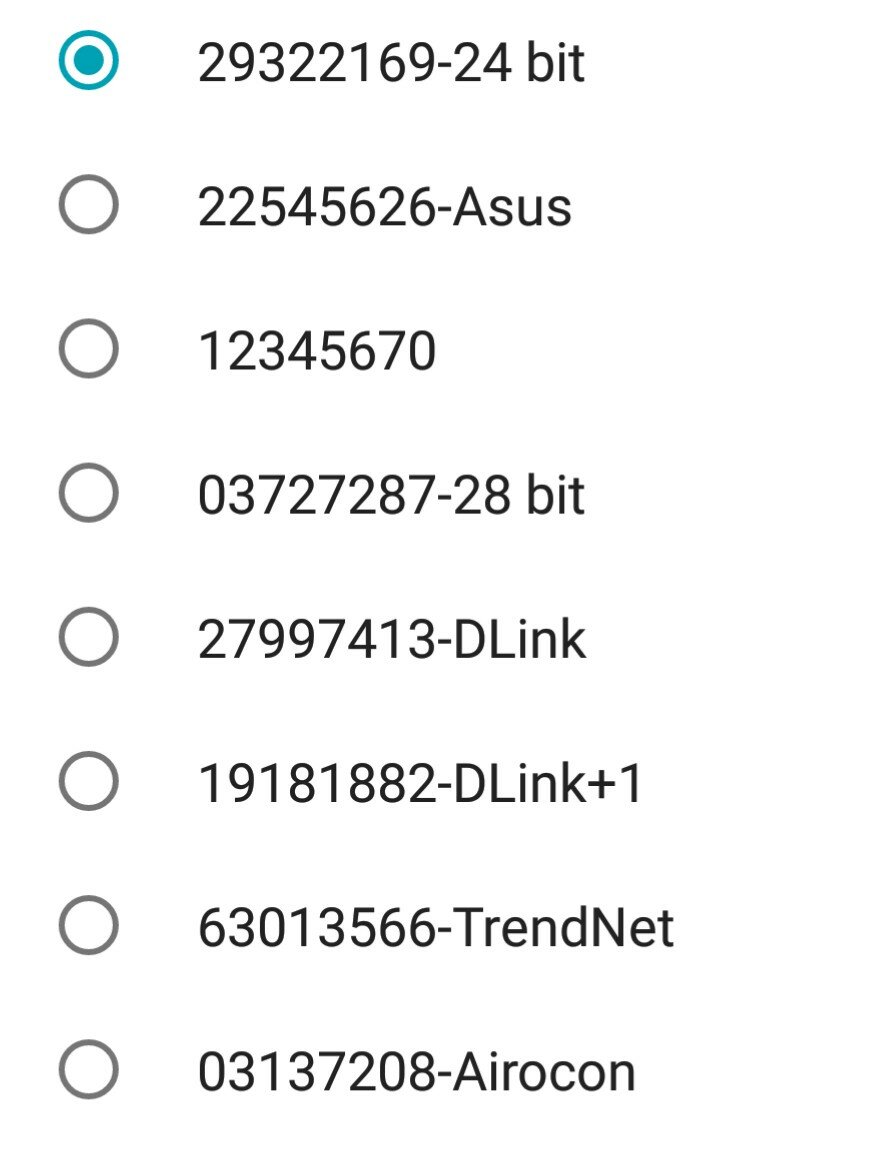Select the 29322169-24 bit radio button
The width and height of the screenshot is (879, 1160).
tap(89, 63)
